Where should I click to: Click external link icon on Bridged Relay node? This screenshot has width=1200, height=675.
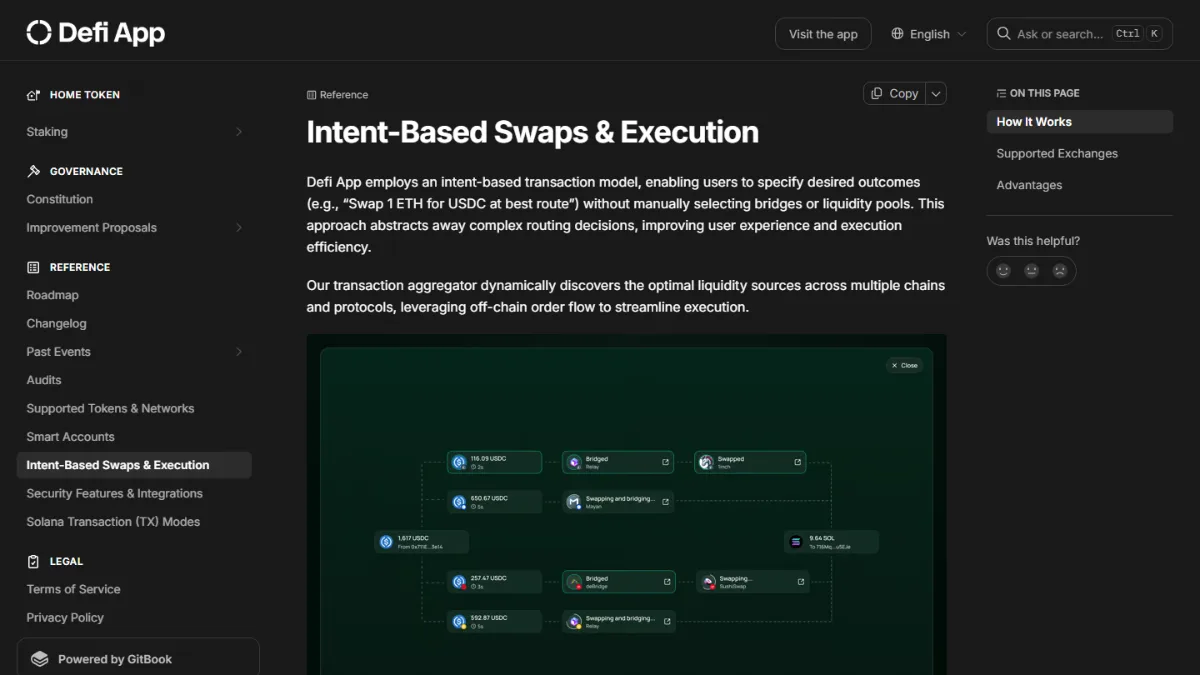click(x=665, y=462)
